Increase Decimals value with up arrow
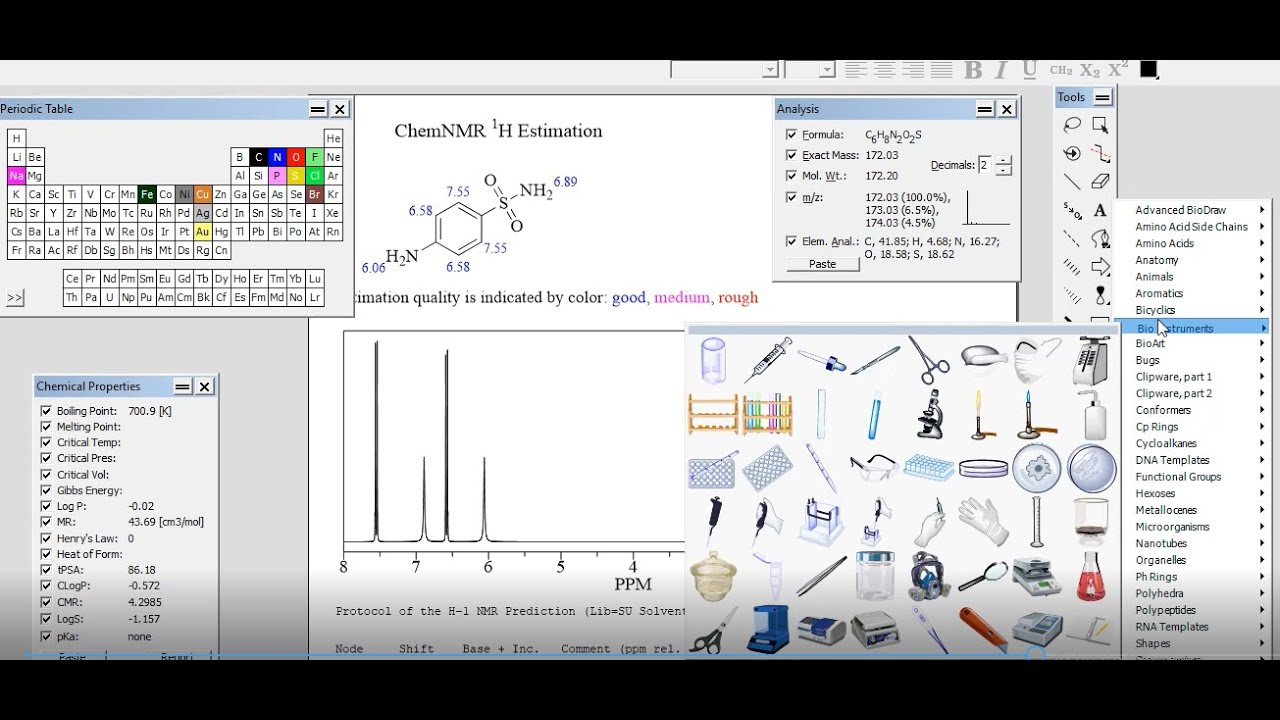This screenshot has width=1280, height=720. tap(1004, 160)
